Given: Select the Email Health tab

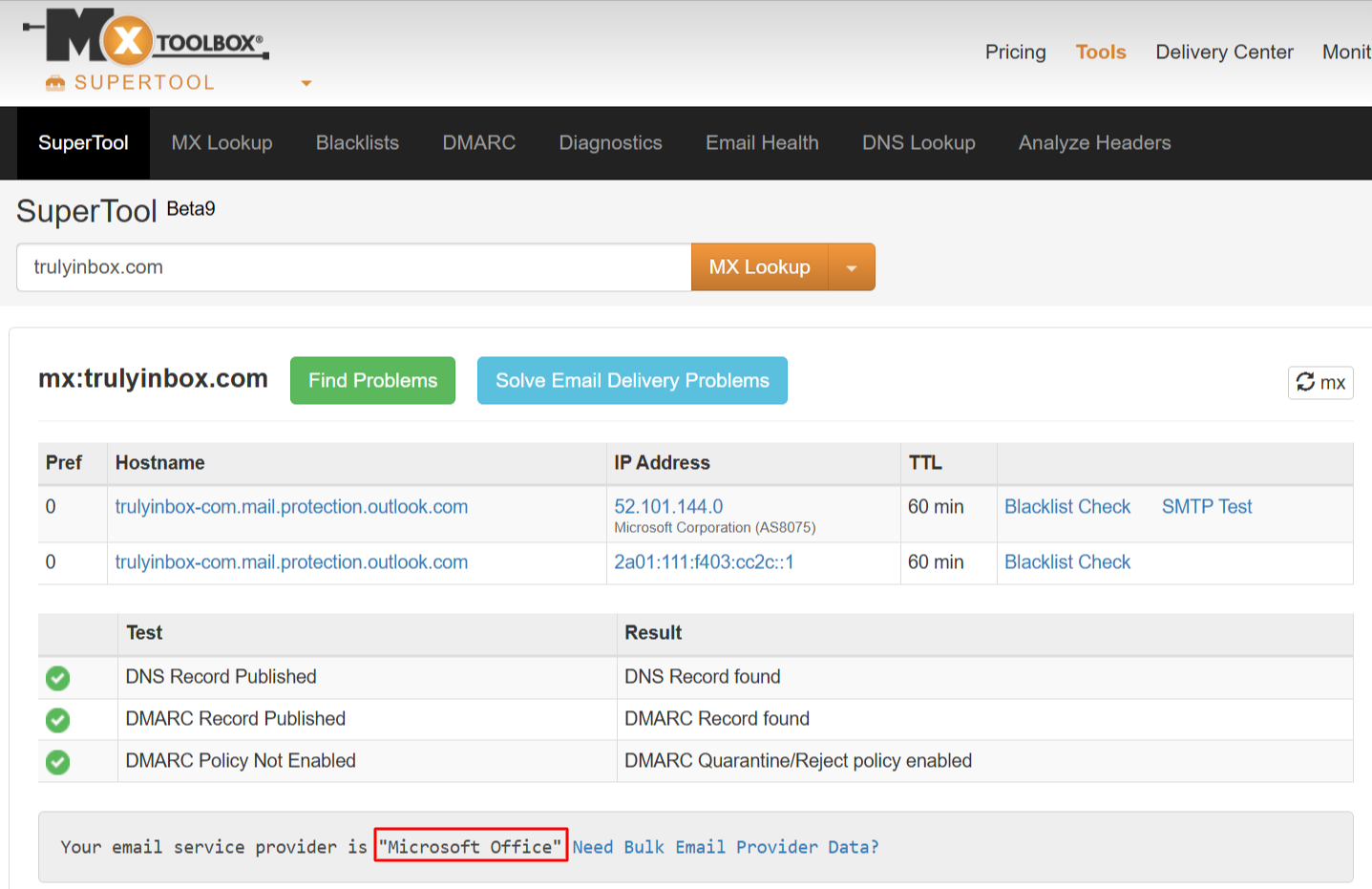Looking at the screenshot, I should pos(763,143).
